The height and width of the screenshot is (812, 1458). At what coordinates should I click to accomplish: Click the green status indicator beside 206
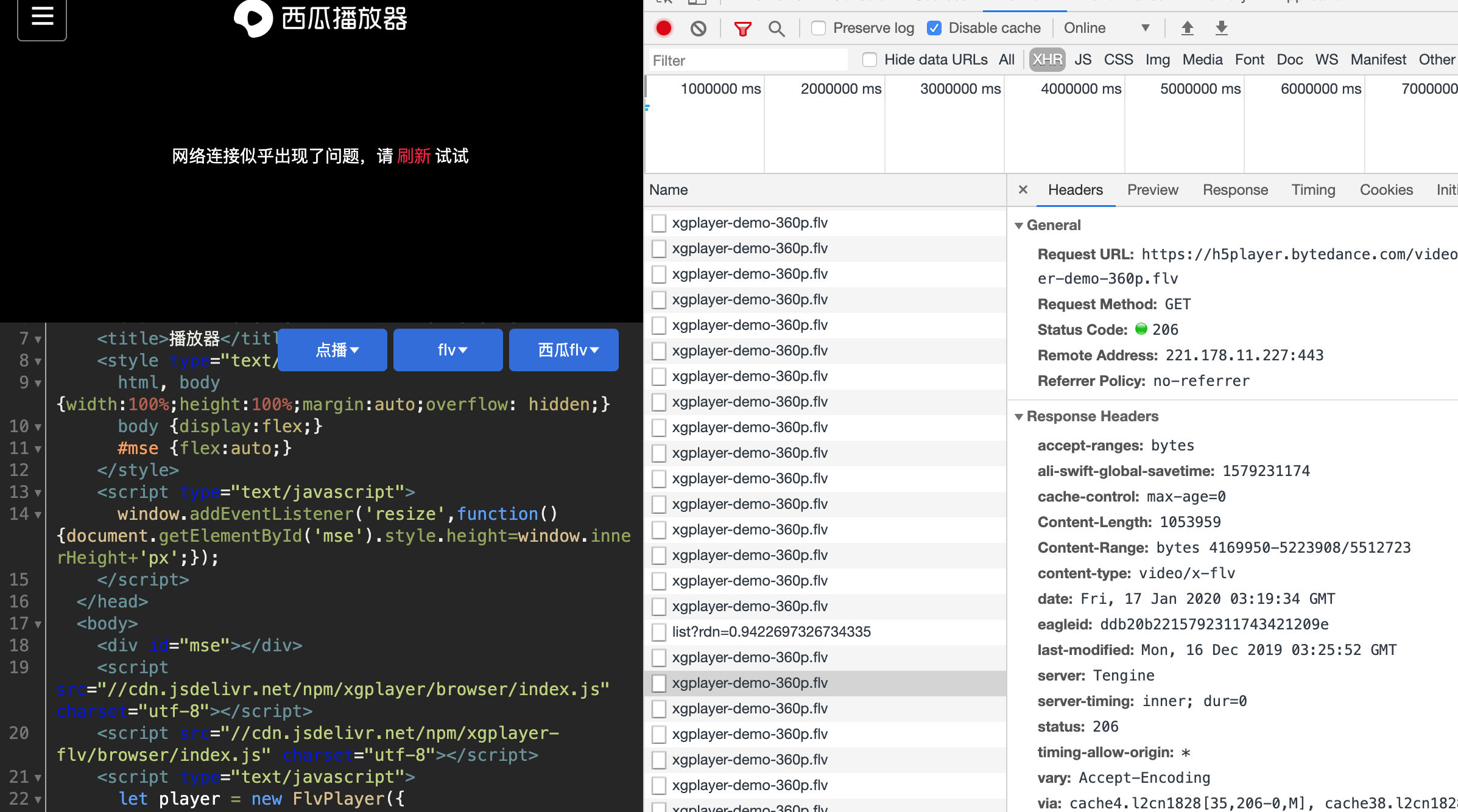pyautogui.click(x=1140, y=329)
